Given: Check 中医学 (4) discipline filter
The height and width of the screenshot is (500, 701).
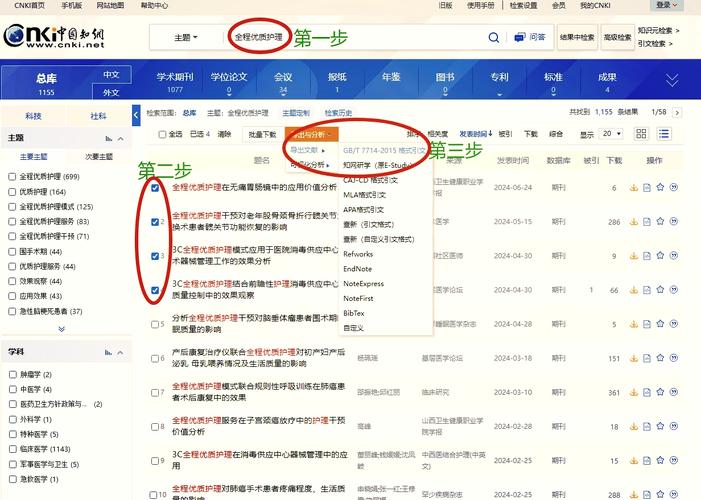Looking at the screenshot, I should 12,389.
